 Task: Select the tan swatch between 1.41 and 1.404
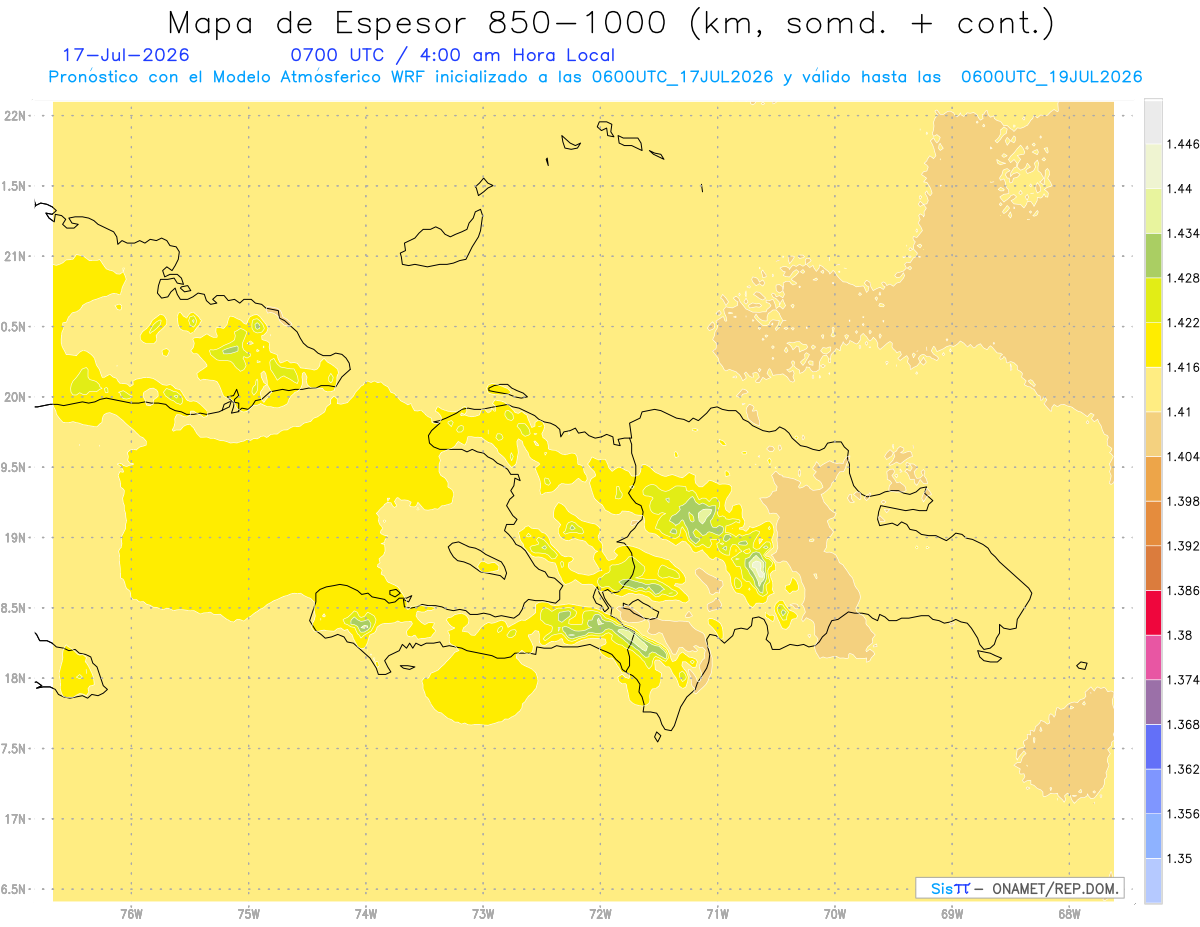tap(1153, 434)
